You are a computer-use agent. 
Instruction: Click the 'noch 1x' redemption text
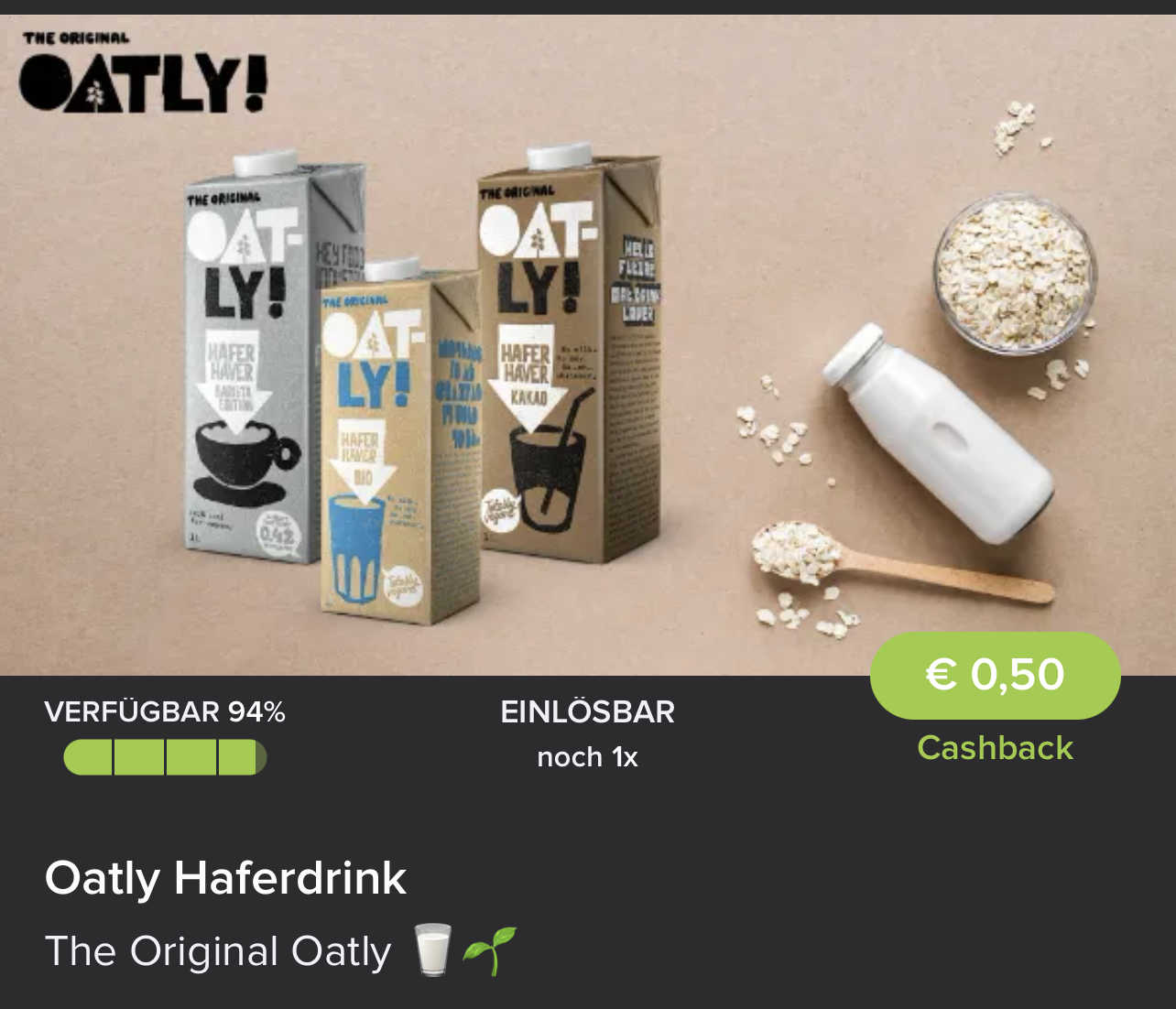tap(587, 757)
